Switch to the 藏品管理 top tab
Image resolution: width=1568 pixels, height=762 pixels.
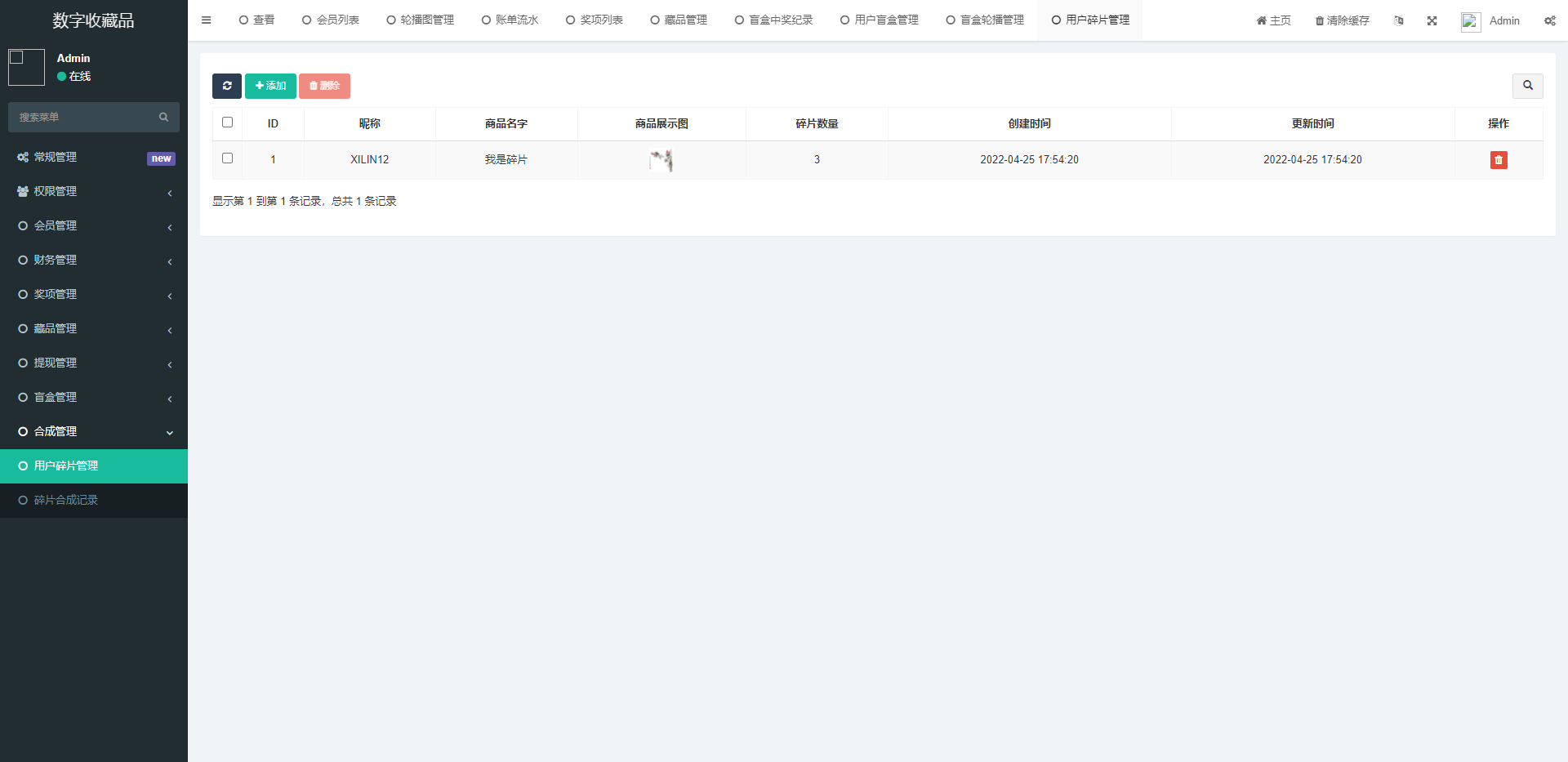679,20
